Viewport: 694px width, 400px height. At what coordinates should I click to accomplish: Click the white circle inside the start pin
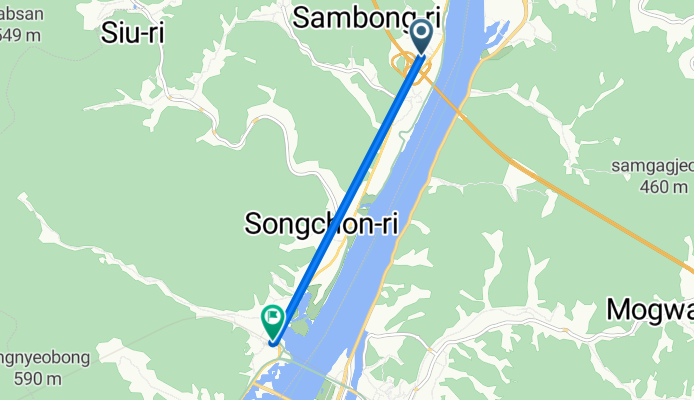(x=421, y=31)
